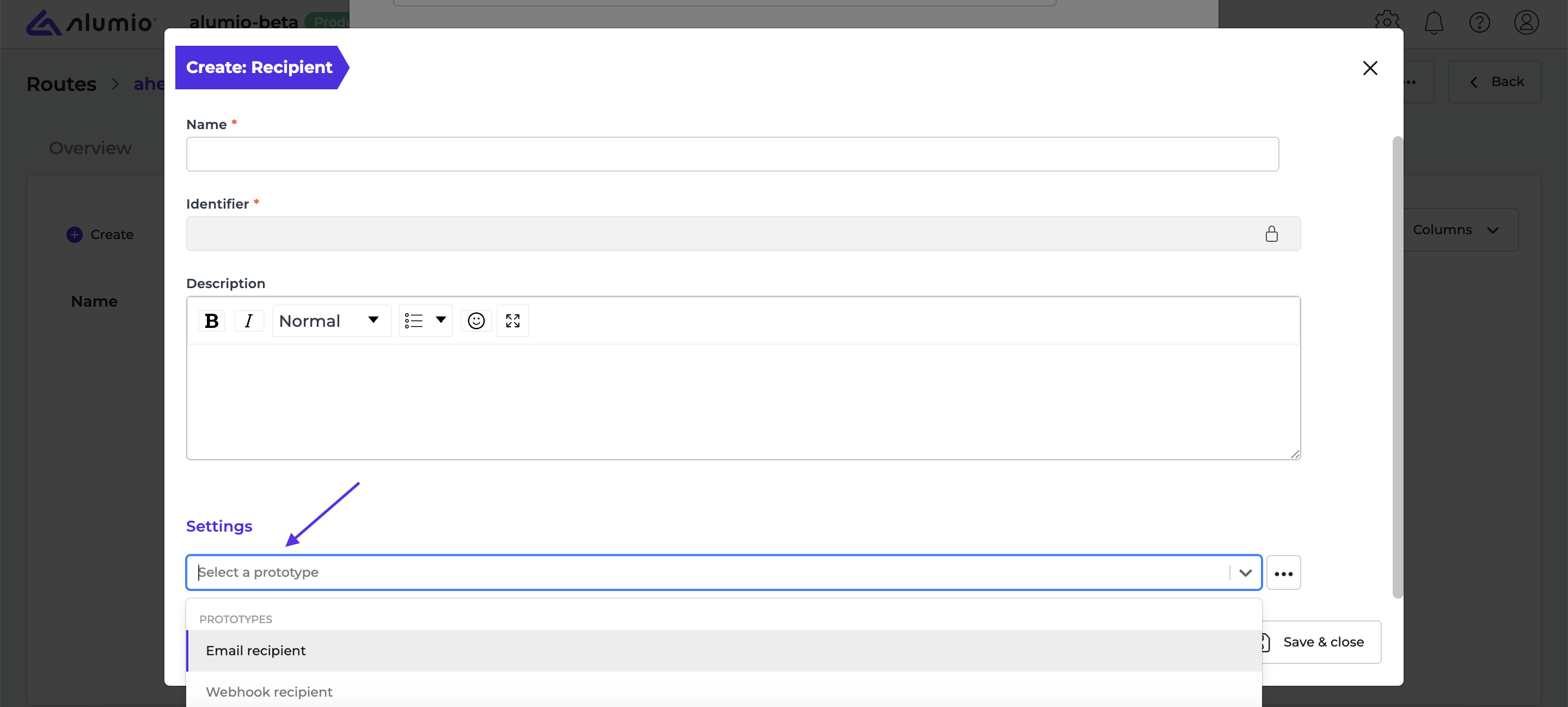Expand description editor to fullscreen
Viewport: 1568px width, 707px height.
click(x=512, y=321)
